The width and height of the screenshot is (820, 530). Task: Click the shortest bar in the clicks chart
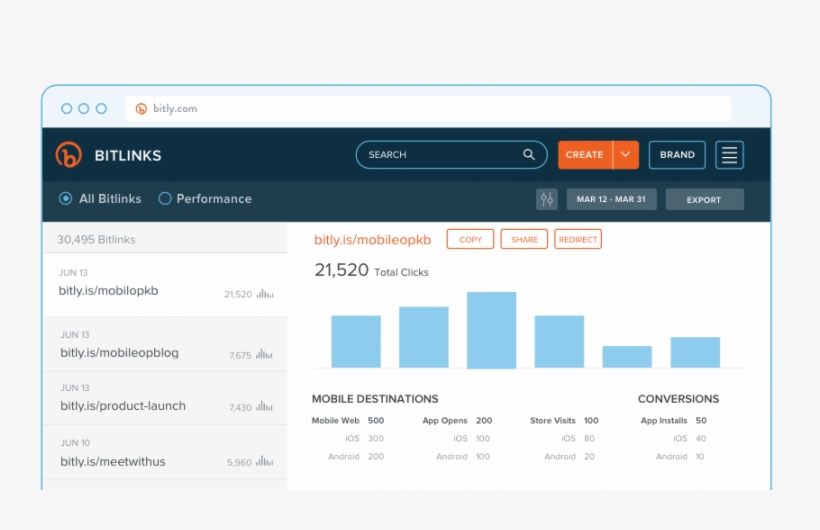click(627, 357)
